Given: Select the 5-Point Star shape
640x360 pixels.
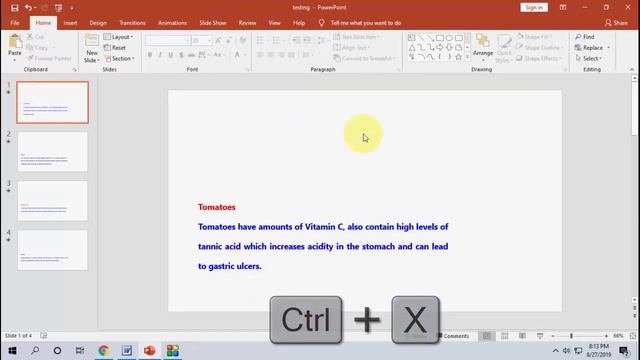Looking at the screenshot, I should point(458,57).
